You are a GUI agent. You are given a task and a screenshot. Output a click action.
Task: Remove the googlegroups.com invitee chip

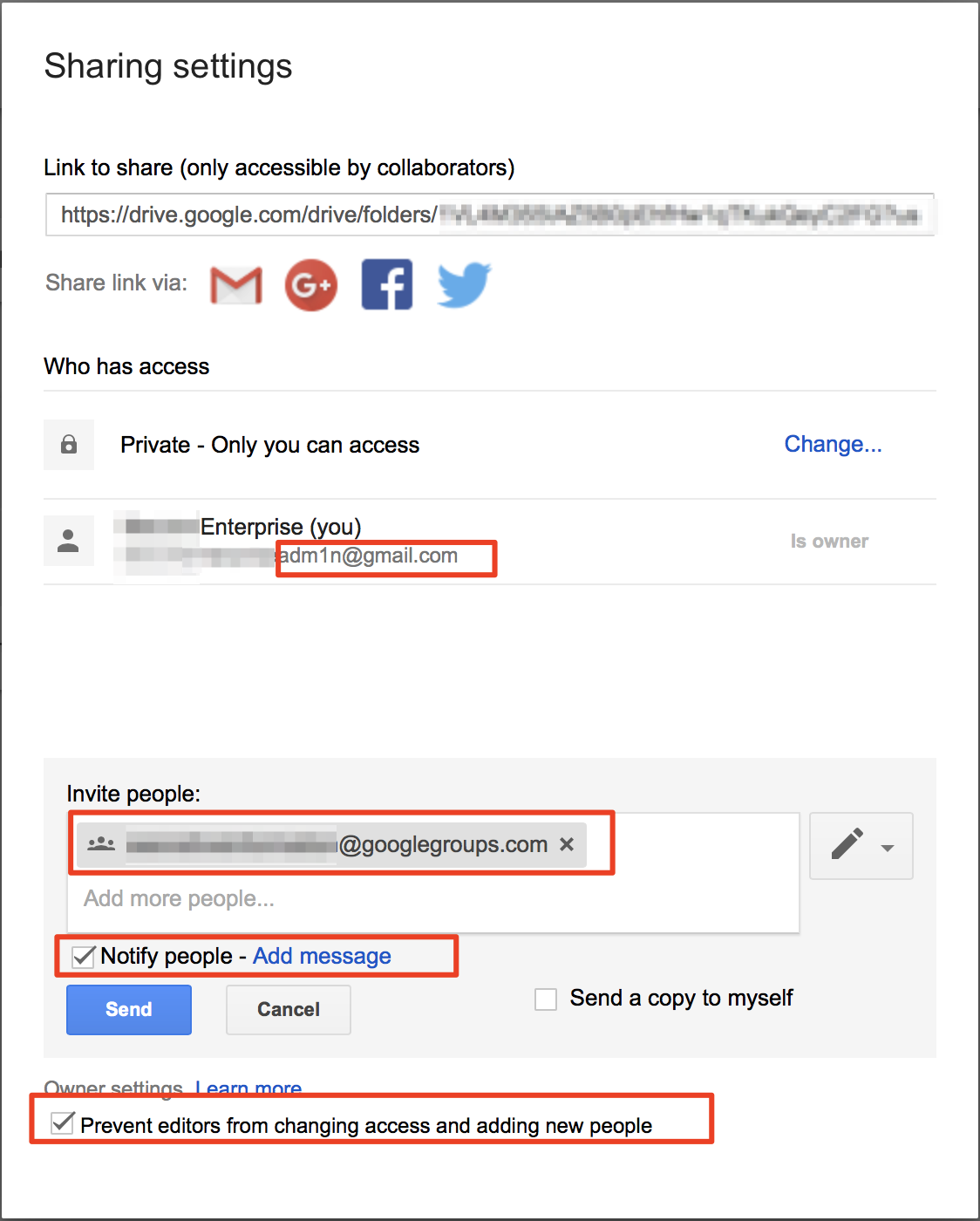pos(567,844)
